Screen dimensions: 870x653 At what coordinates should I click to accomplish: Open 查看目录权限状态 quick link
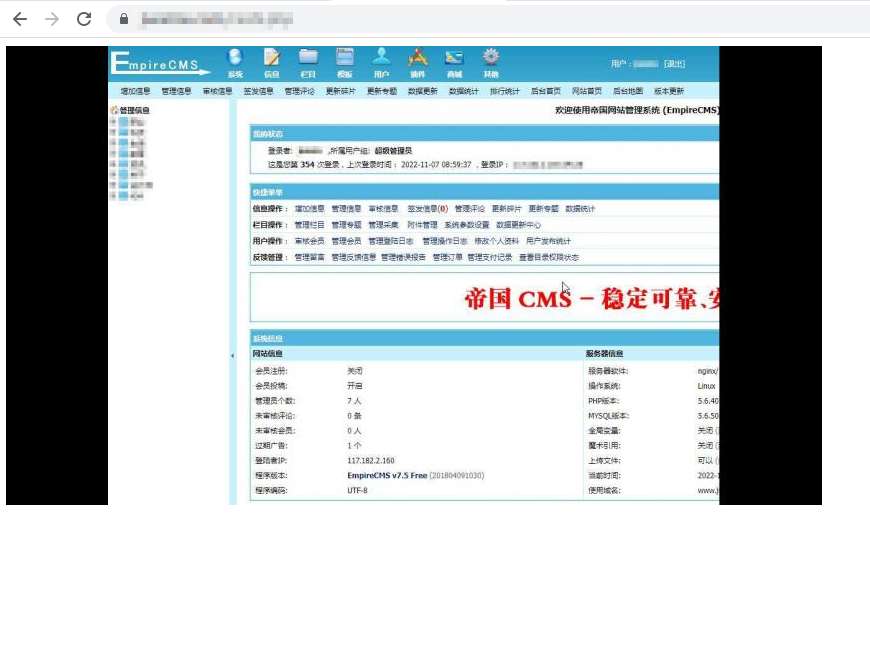549,257
